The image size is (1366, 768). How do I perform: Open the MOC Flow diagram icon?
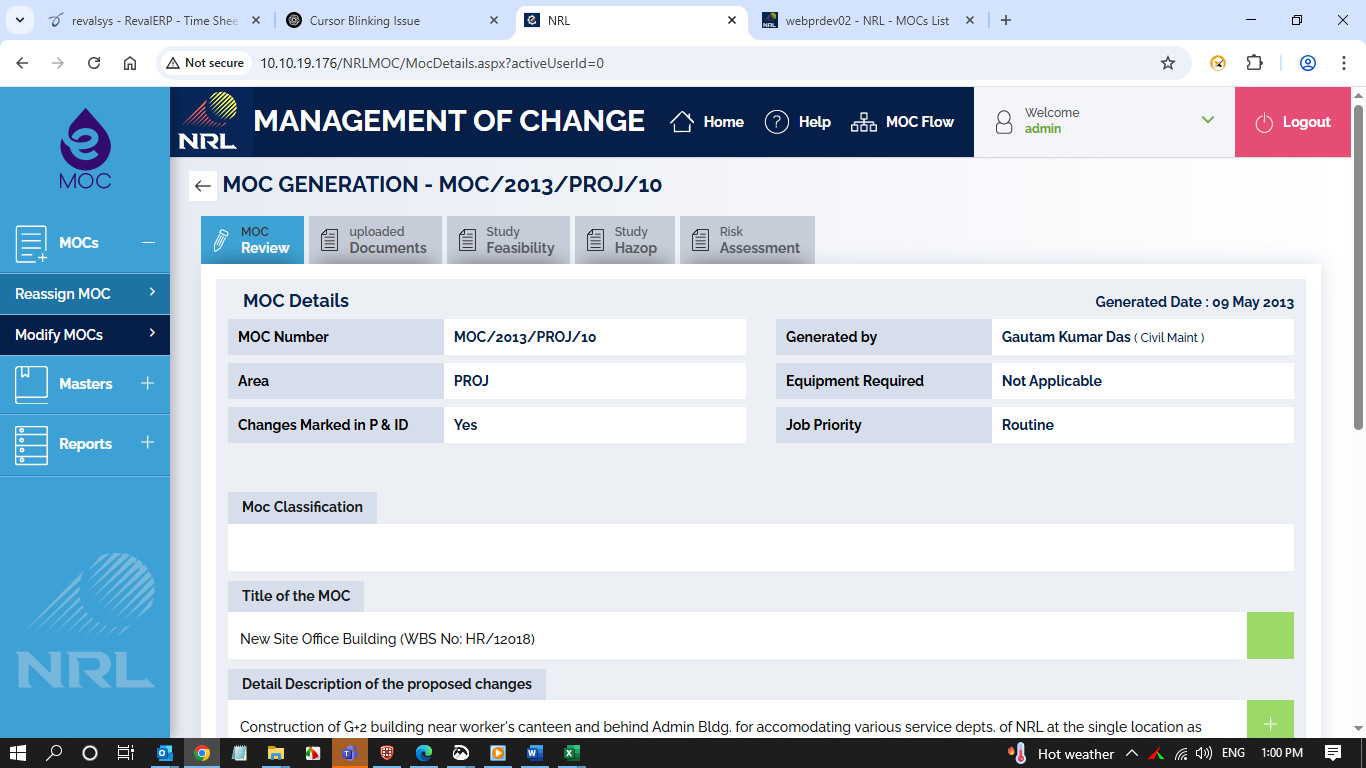pos(863,122)
